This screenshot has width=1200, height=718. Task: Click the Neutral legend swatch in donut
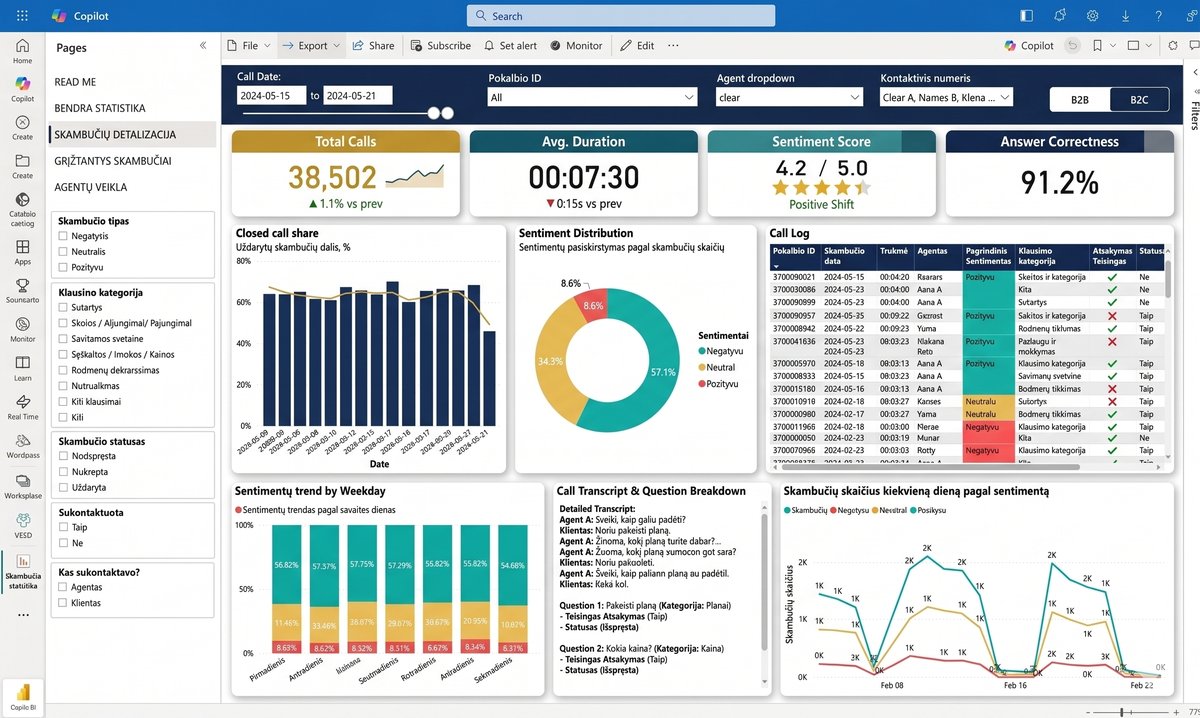[x=700, y=367]
